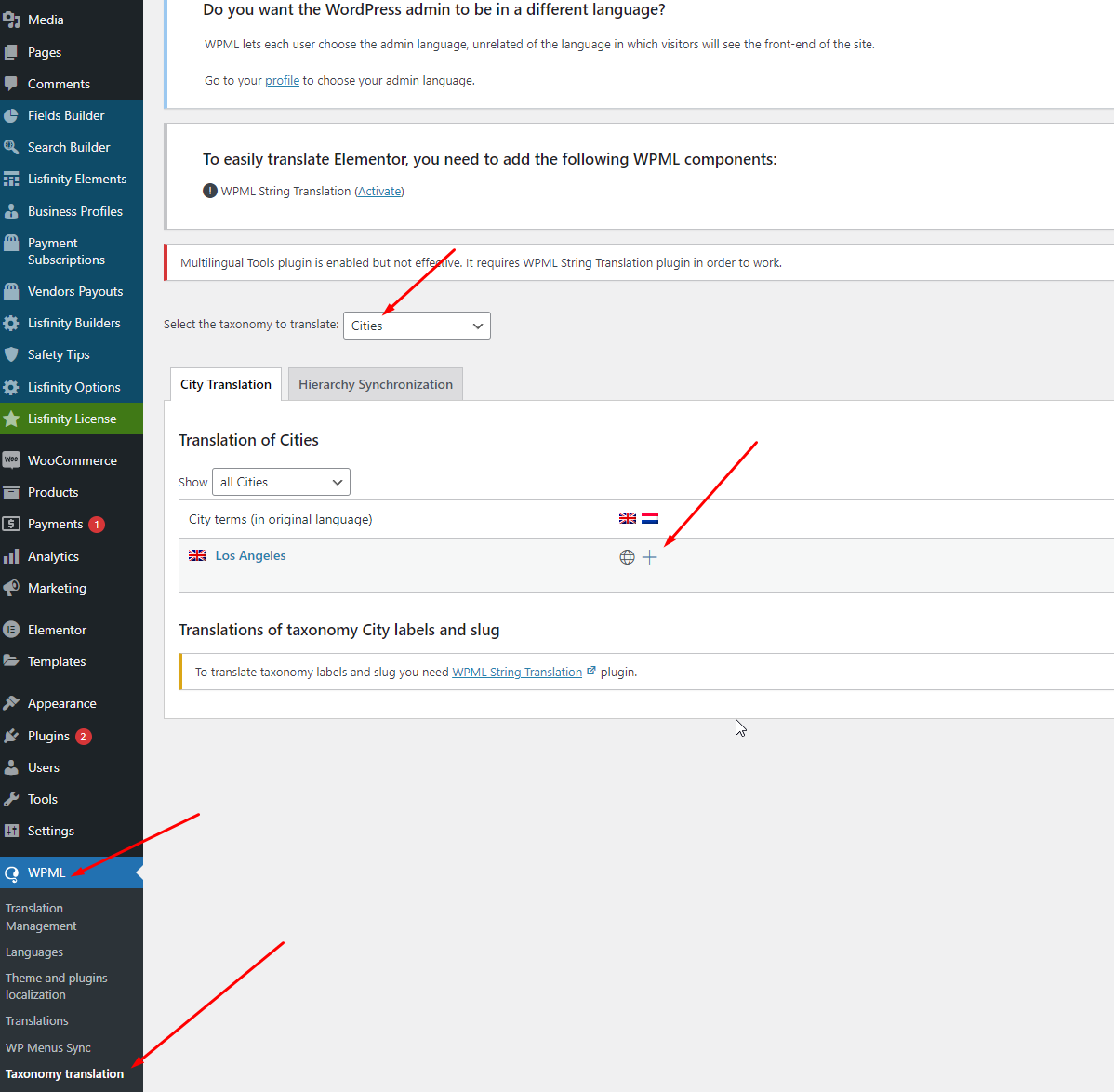Click the UK flag next to Los Angeles
The width and height of the screenshot is (1114, 1092).
[x=197, y=555]
